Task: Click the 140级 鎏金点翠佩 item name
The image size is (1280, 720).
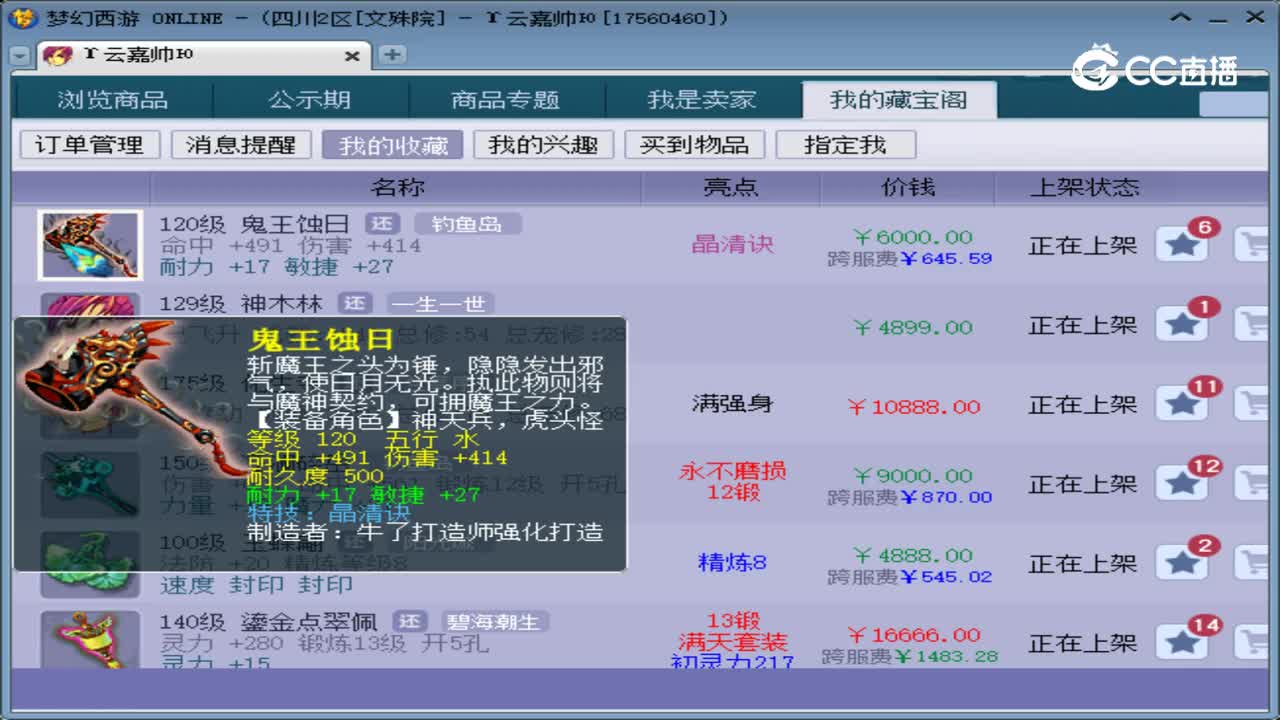Action: pos(267,622)
